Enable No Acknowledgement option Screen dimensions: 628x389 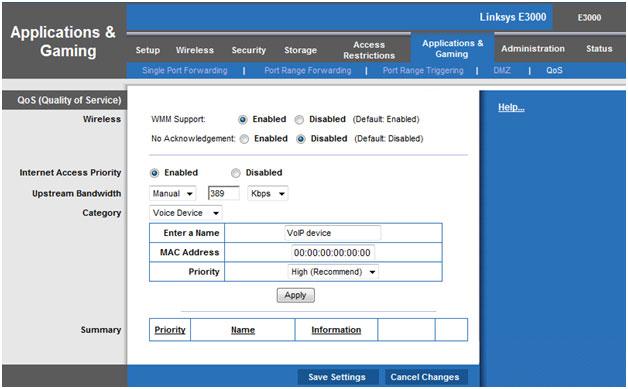[244, 139]
